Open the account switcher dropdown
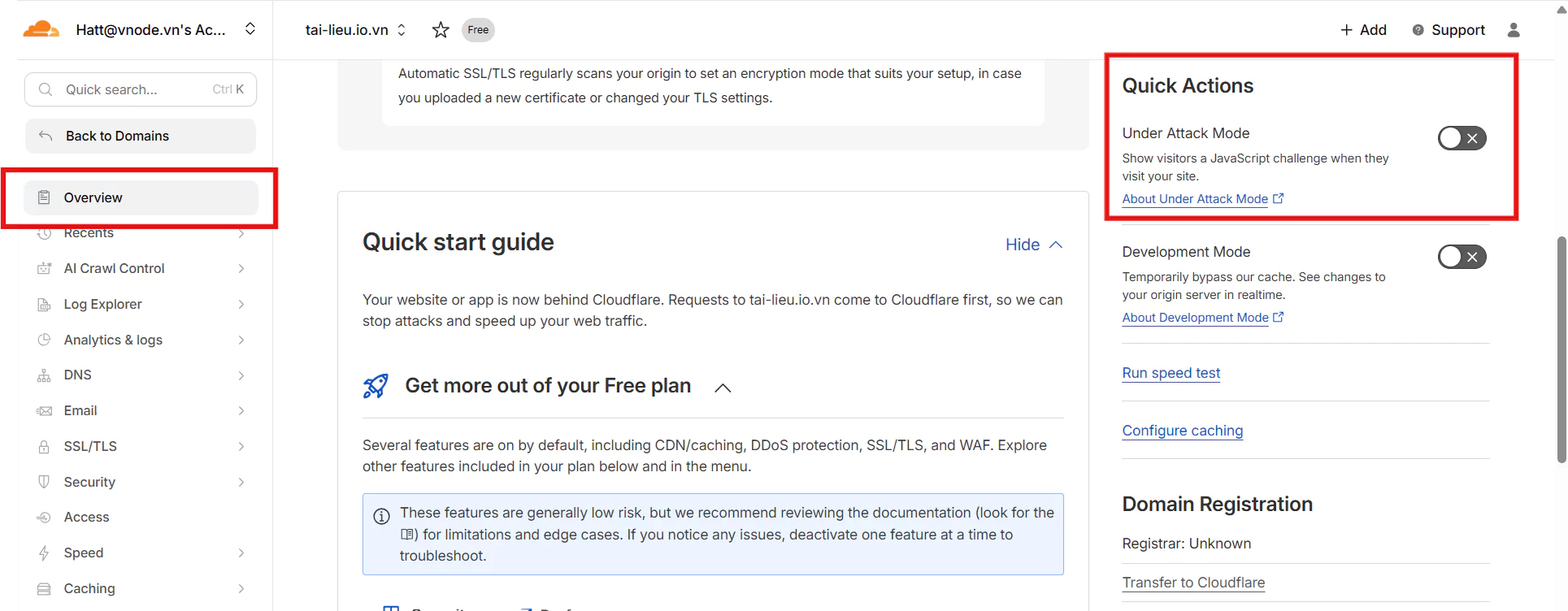This screenshot has height=611, width=1568. [x=250, y=29]
